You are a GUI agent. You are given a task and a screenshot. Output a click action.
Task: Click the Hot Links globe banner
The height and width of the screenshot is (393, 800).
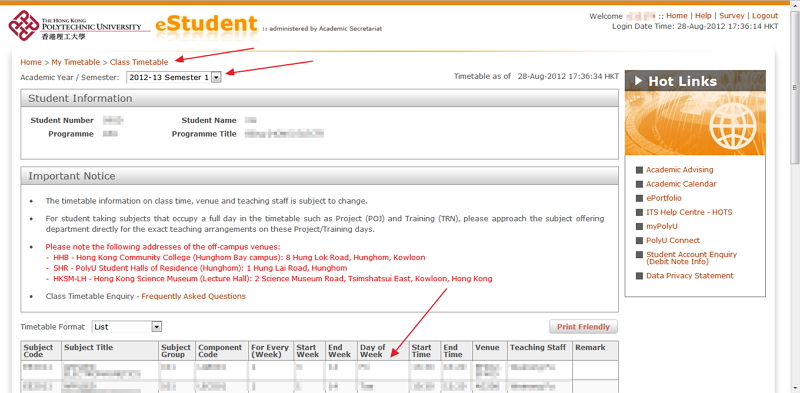695,123
